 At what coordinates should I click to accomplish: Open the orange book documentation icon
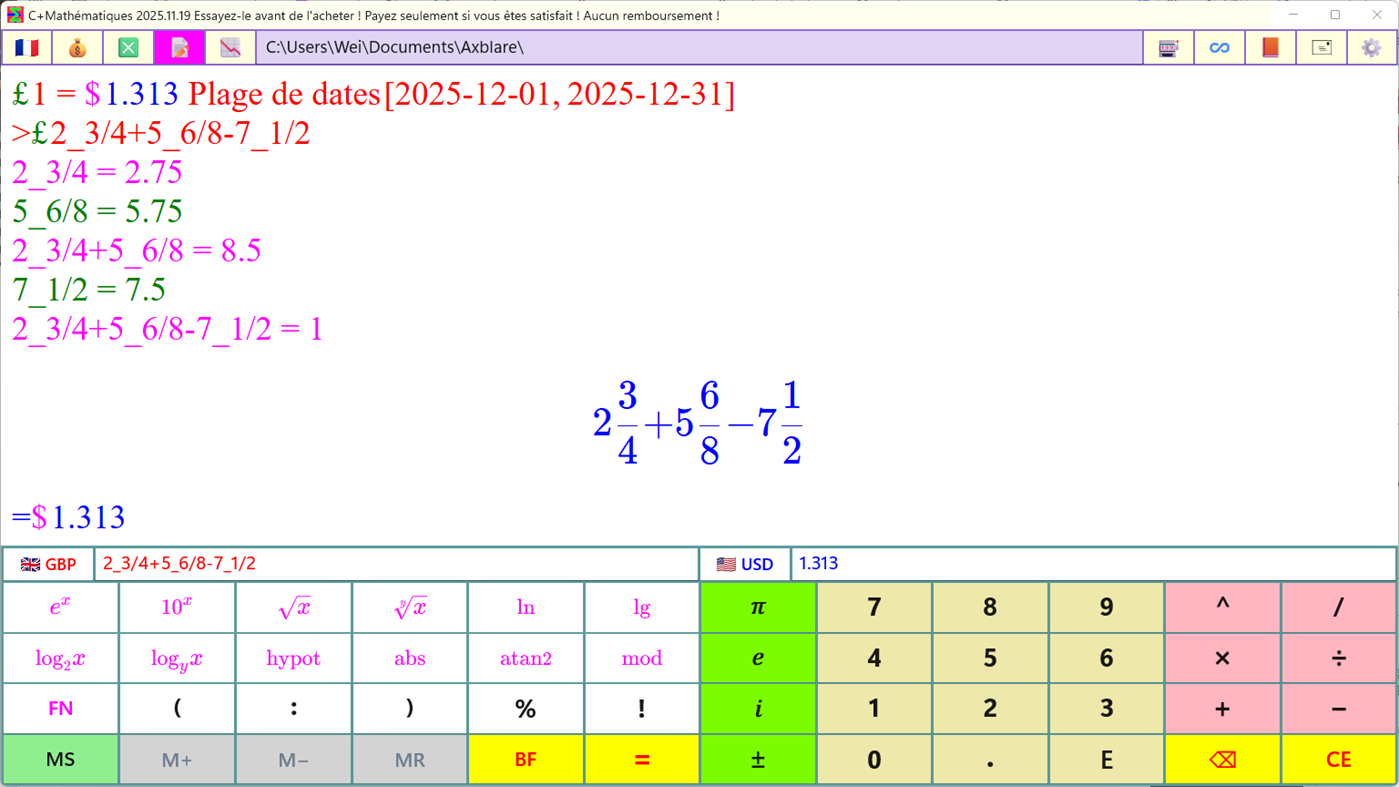tap(1270, 47)
